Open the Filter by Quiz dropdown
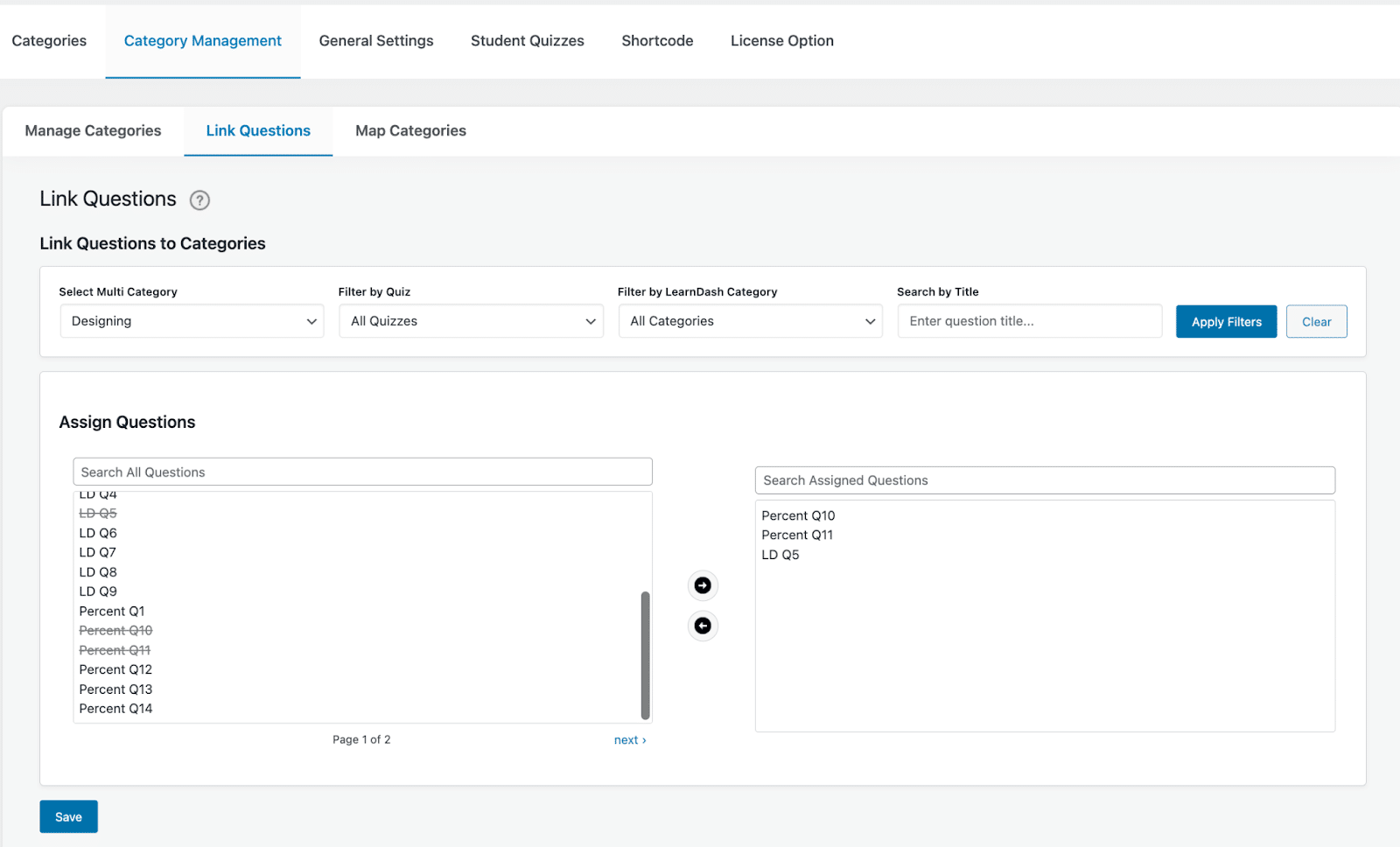The height and width of the screenshot is (847, 1400). click(471, 321)
